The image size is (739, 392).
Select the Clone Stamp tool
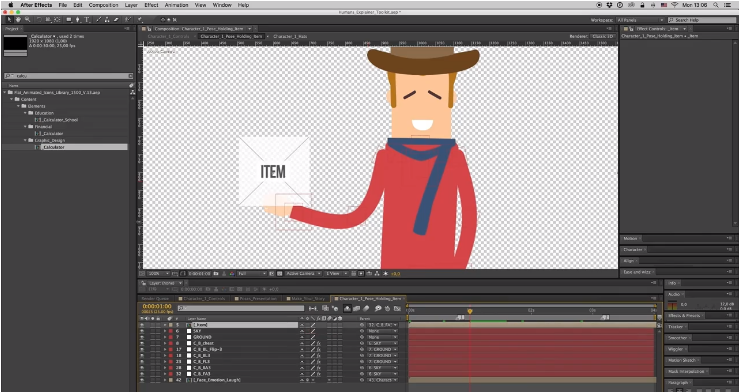[107, 20]
